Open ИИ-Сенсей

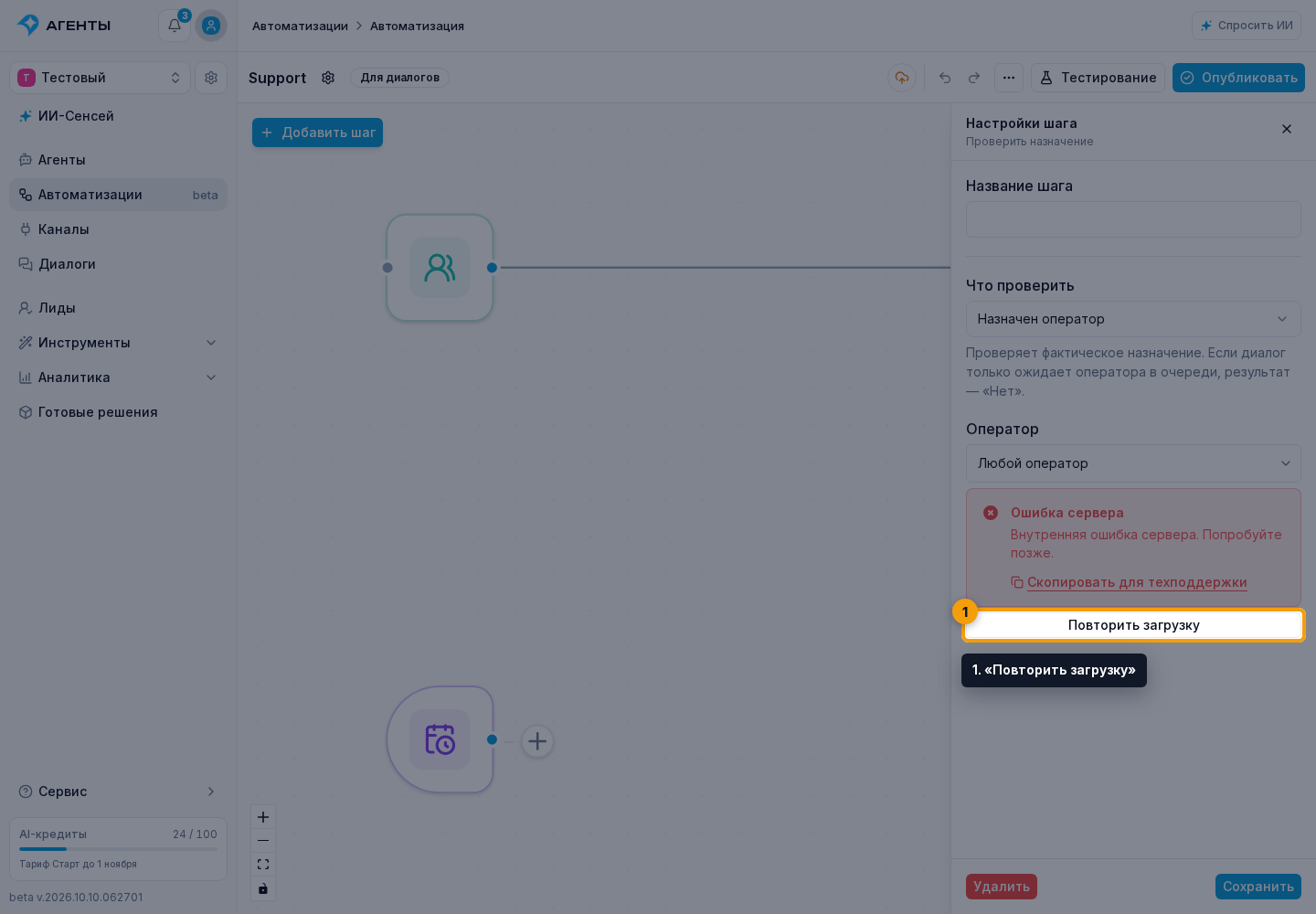(118, 116)
